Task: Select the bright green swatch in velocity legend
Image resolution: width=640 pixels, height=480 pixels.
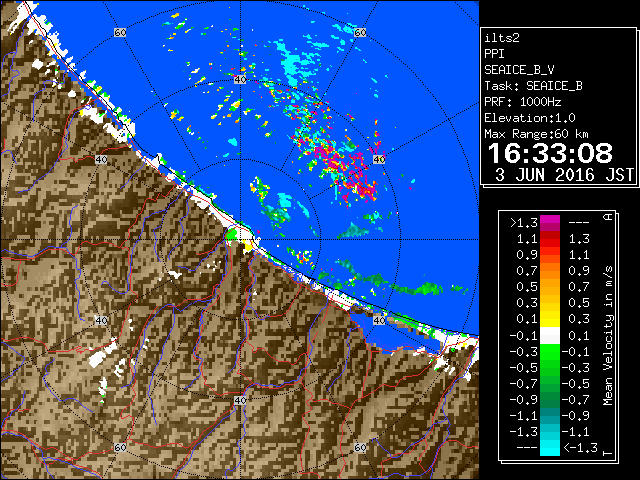Action: pyautogui.click(x=550, y=352)
